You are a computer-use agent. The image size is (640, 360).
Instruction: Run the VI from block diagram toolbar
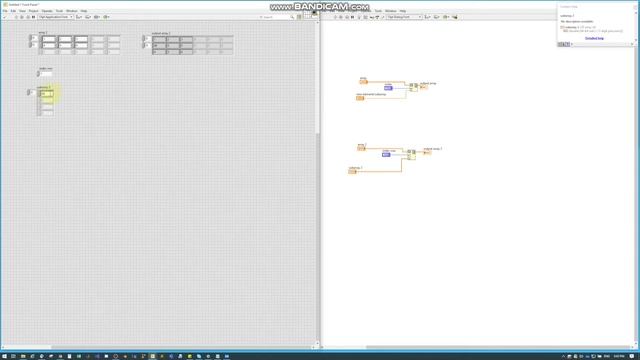click(x=335, y=17)
